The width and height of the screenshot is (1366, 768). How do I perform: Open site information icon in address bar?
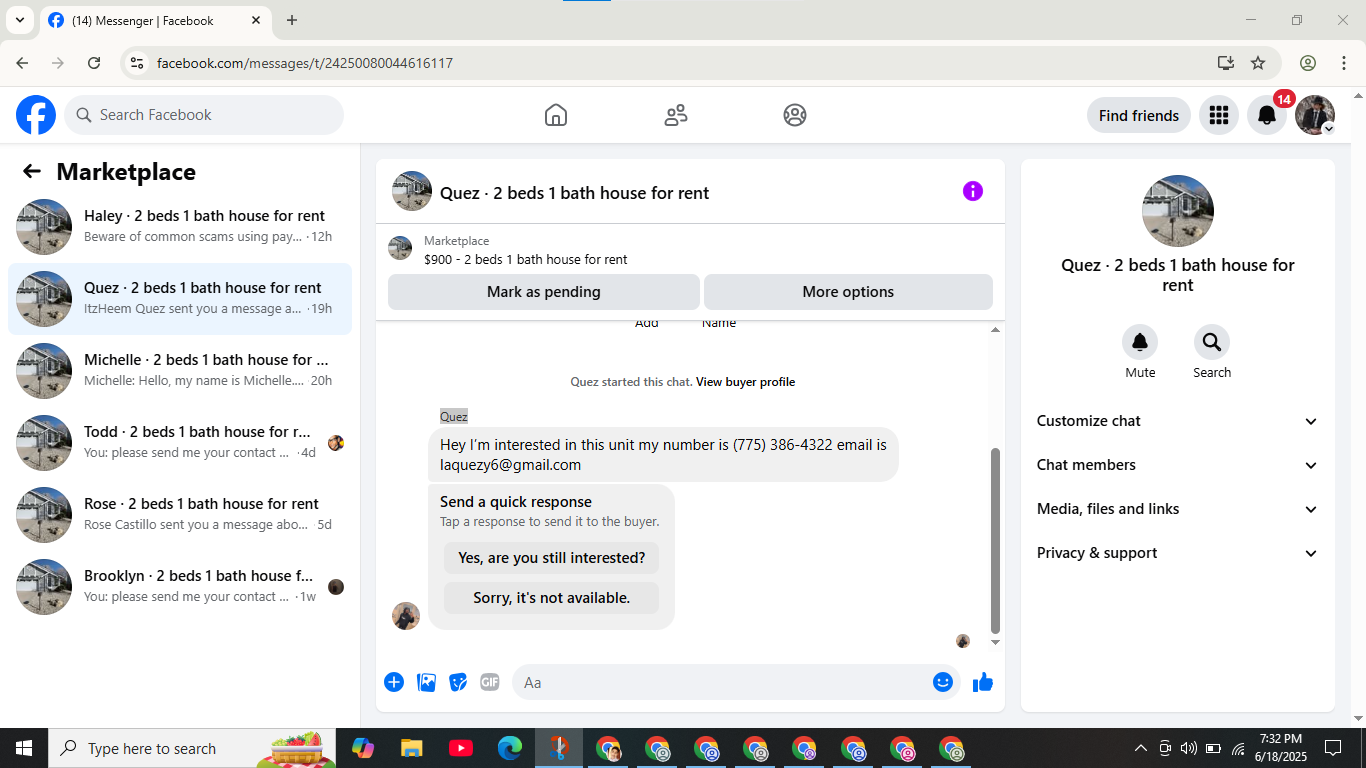point(138,63)
